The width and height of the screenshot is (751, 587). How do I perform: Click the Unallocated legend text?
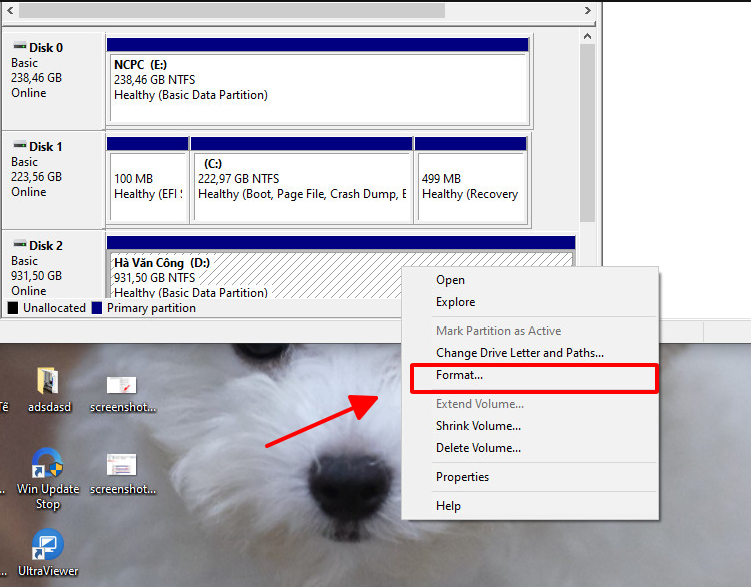click(x=54, y=308)
